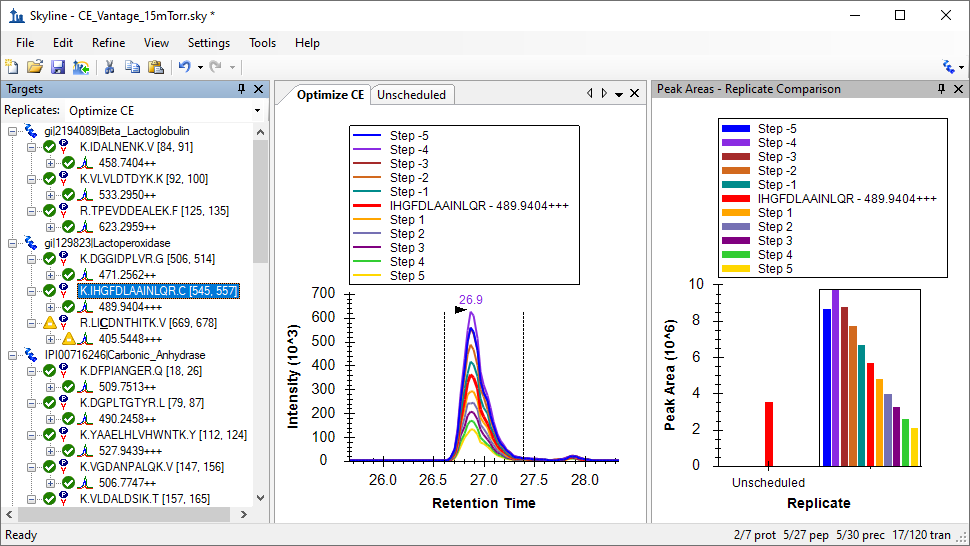Click the Copy toolbar icon
970x546 pixels.
coord(132,67)
